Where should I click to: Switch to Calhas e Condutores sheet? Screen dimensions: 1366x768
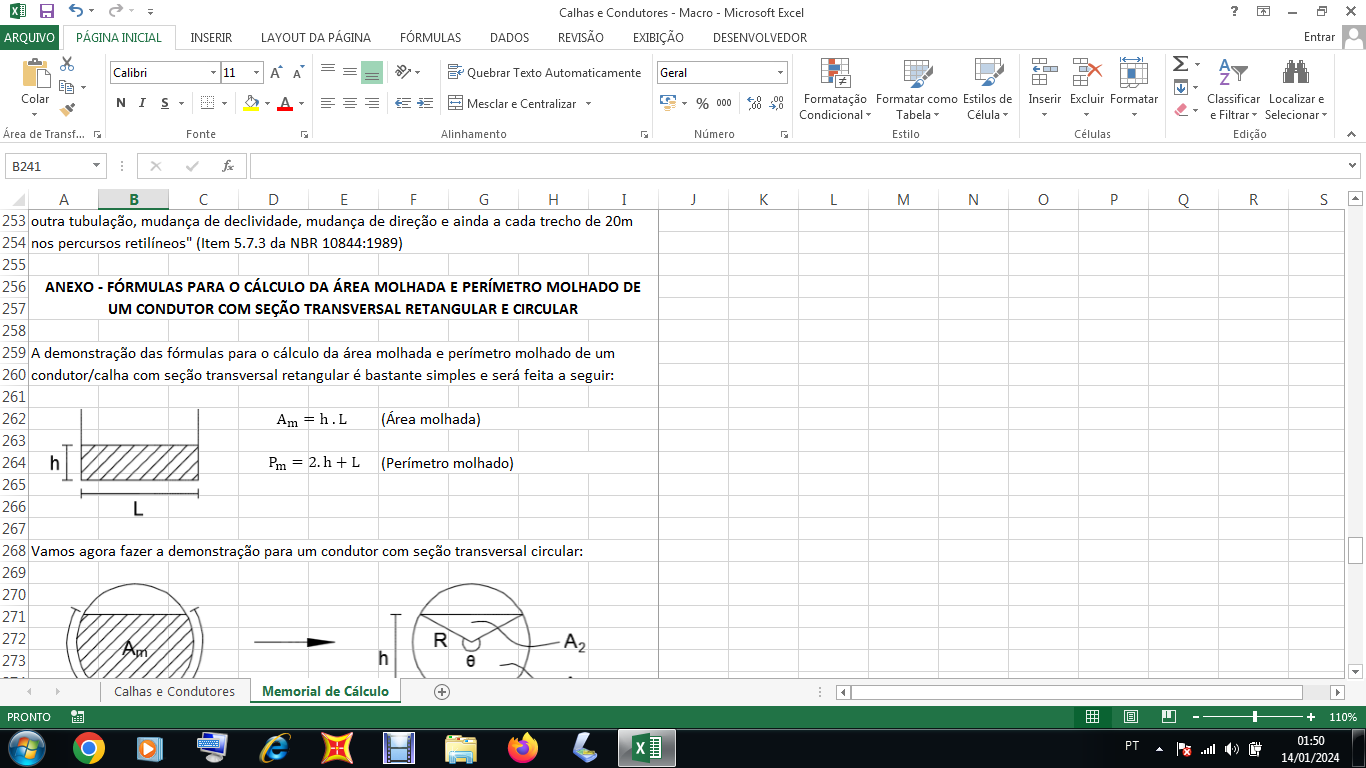click(x=174, y=691)
